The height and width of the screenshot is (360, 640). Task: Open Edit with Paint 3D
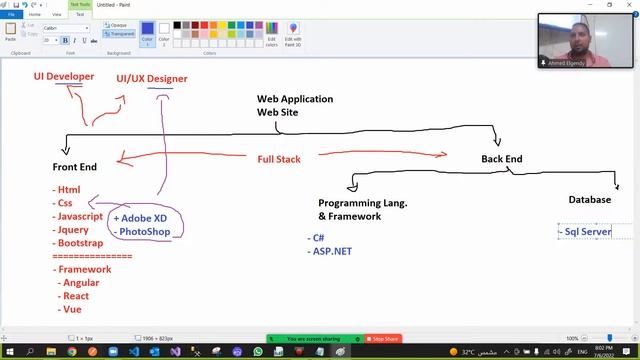(293, 34)
